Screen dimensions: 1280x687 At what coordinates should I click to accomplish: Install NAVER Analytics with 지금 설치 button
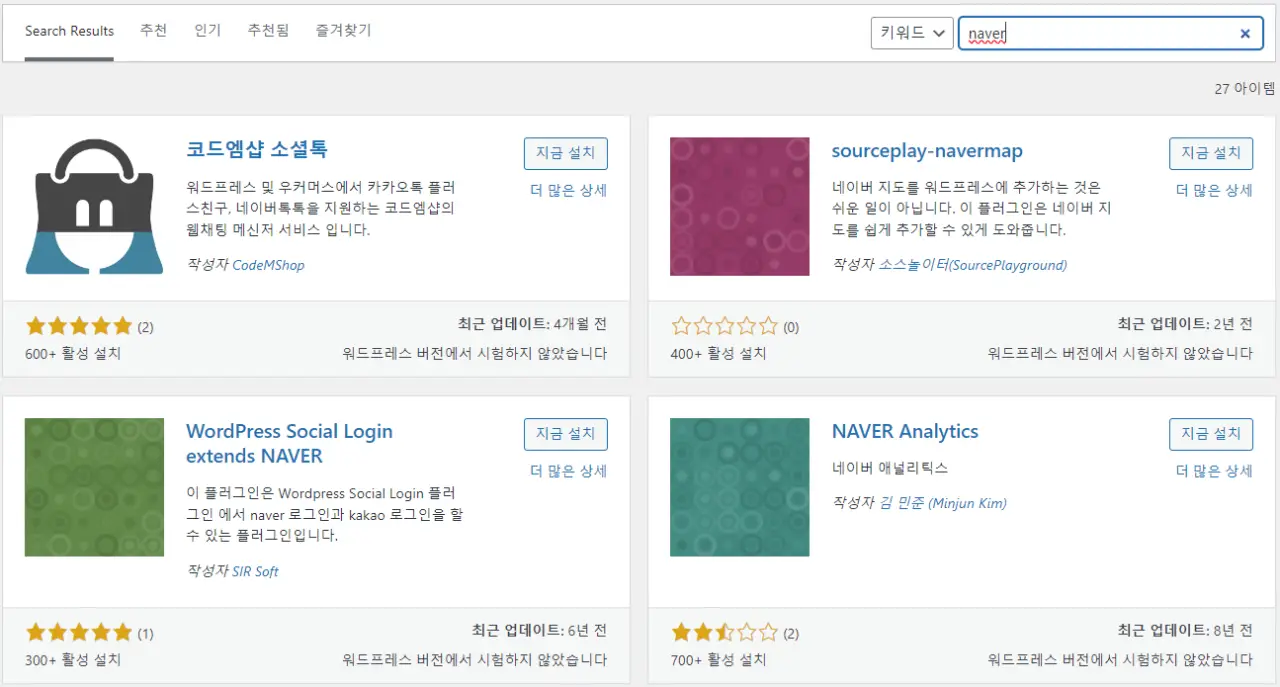[x=1211, y=434]
